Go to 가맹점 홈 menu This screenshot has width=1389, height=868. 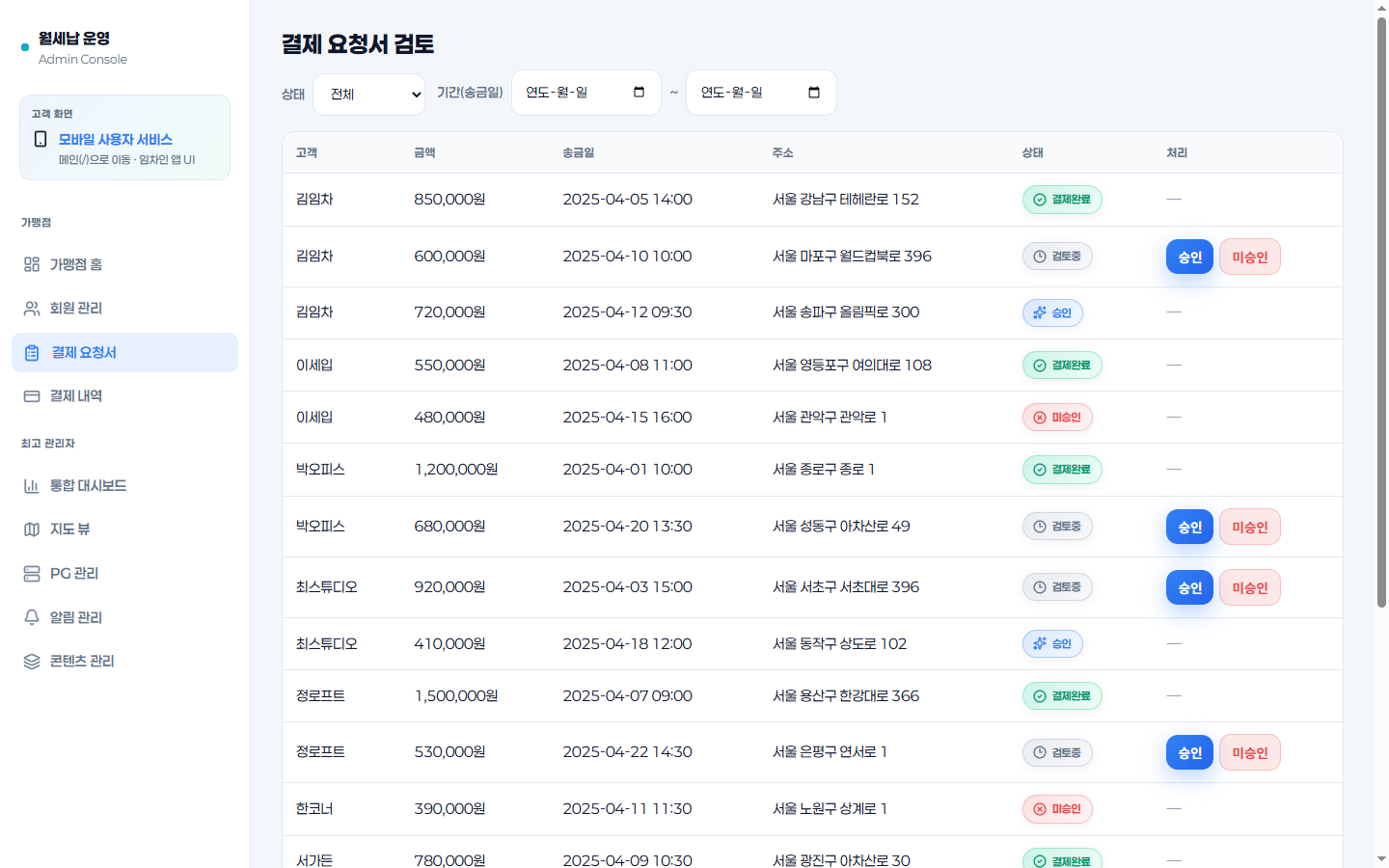pyautogui.click(x=124, y=264)
